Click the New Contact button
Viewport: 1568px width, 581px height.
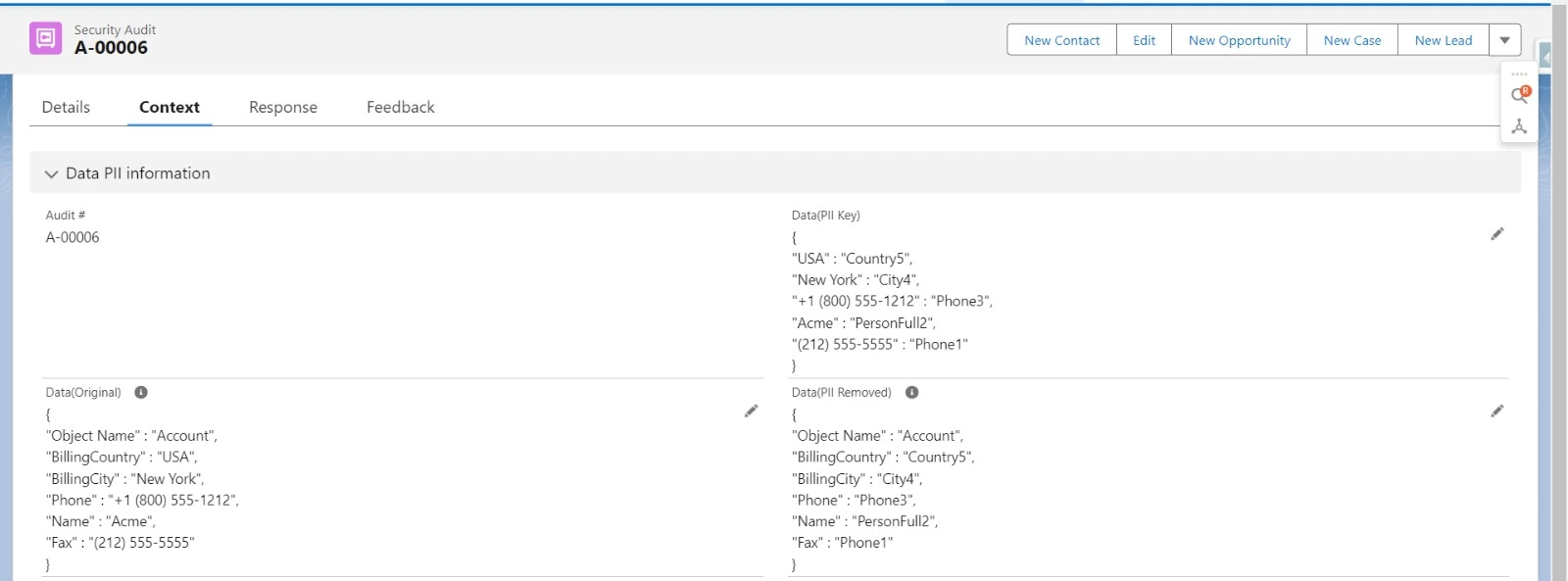(1061, 40)
